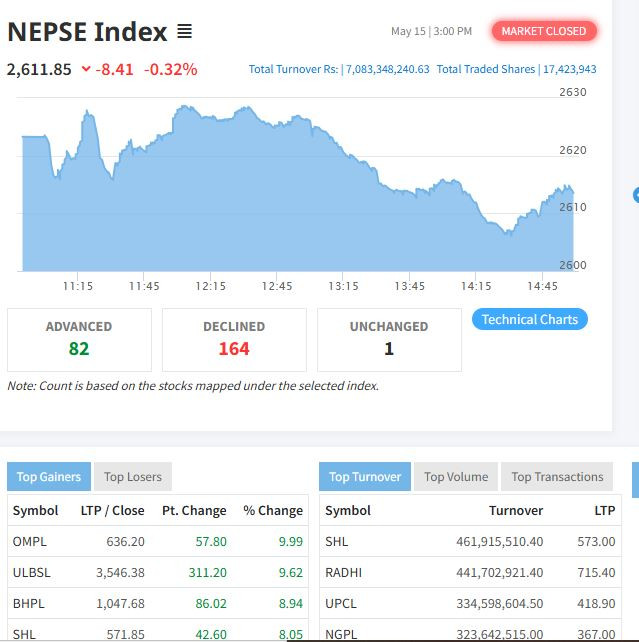This screenshot has width=639, height=642.
Task: Click the blue arrow at right edge
Action: point(635,195)
